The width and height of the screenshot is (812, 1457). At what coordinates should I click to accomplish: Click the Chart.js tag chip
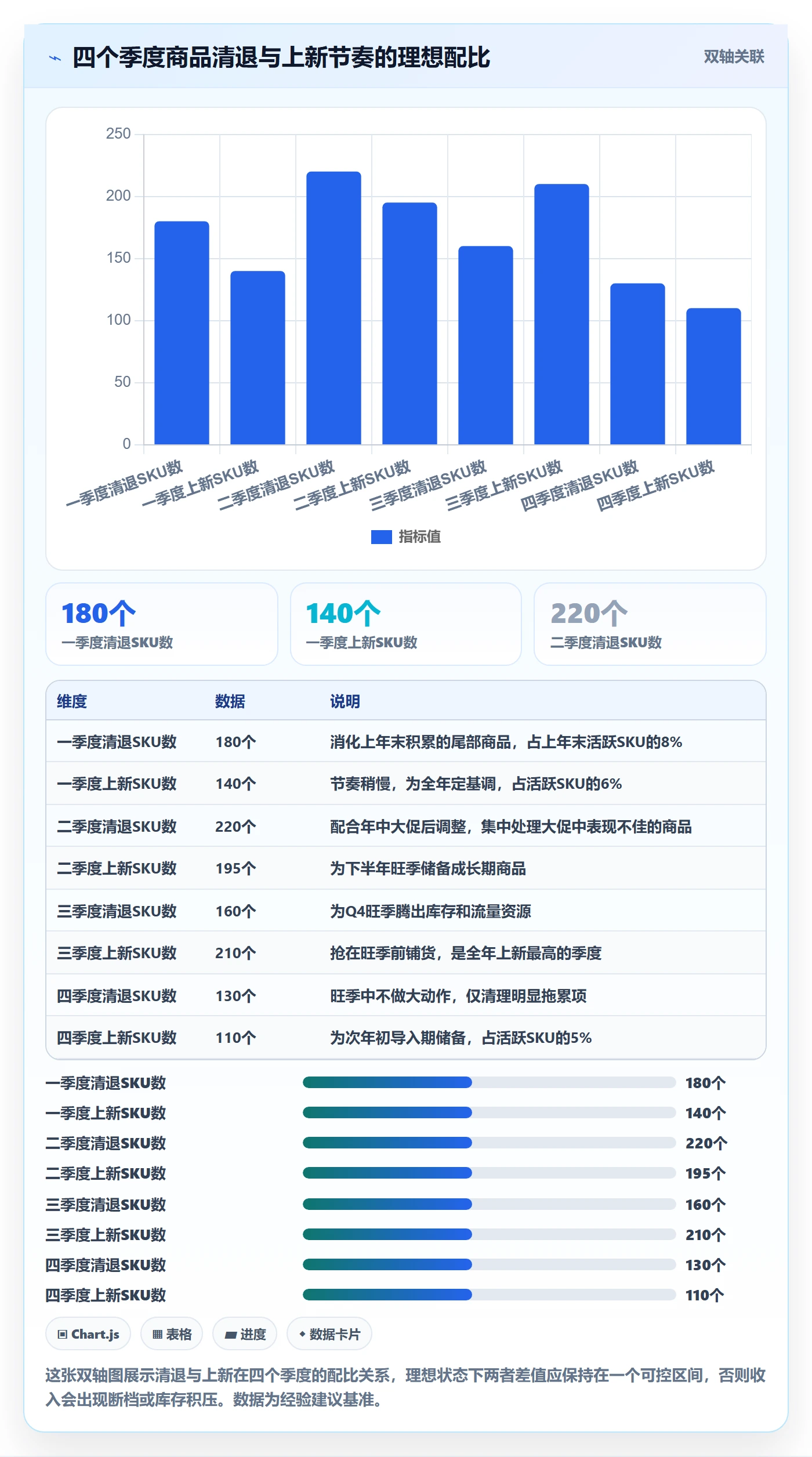point(88,1334)
